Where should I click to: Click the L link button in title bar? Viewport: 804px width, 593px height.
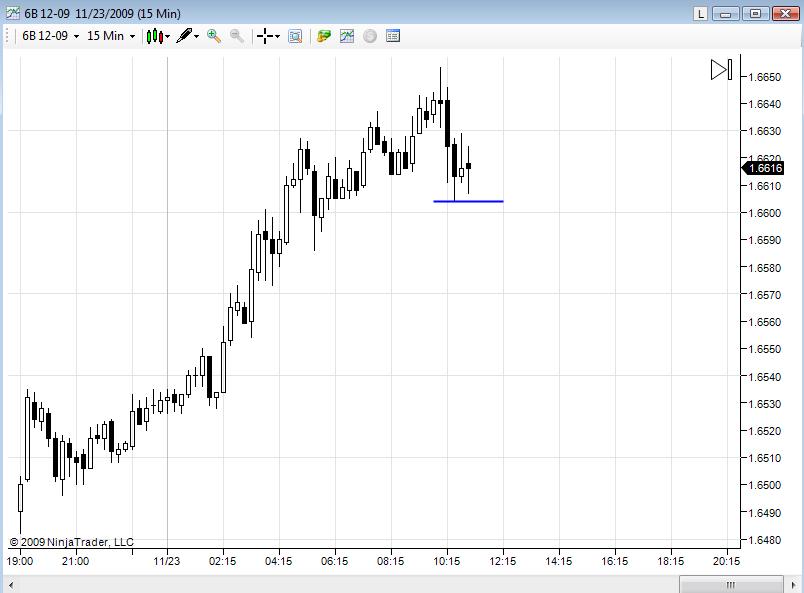700,13
